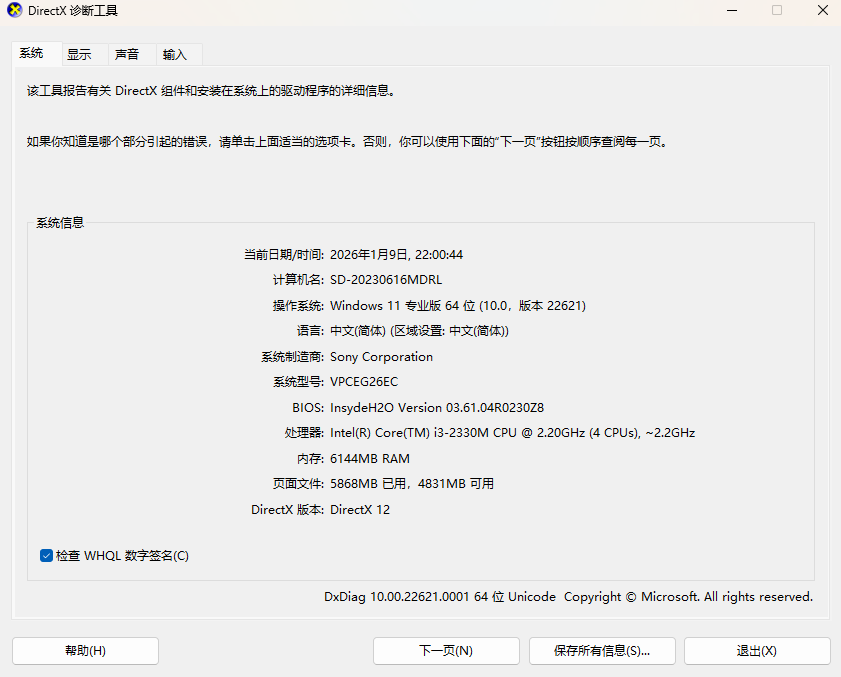The image size is (841, 677).
Task: Click the DirectX 版本 label
Action: 287,510
